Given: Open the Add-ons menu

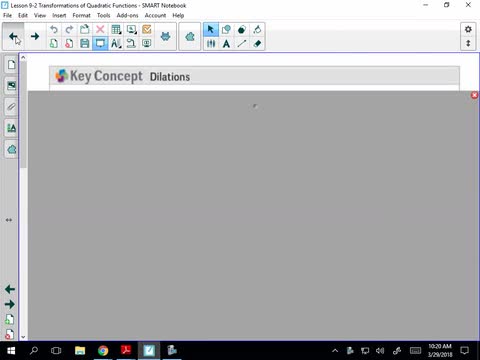Looking at the screenshot, I should [127, 15].
